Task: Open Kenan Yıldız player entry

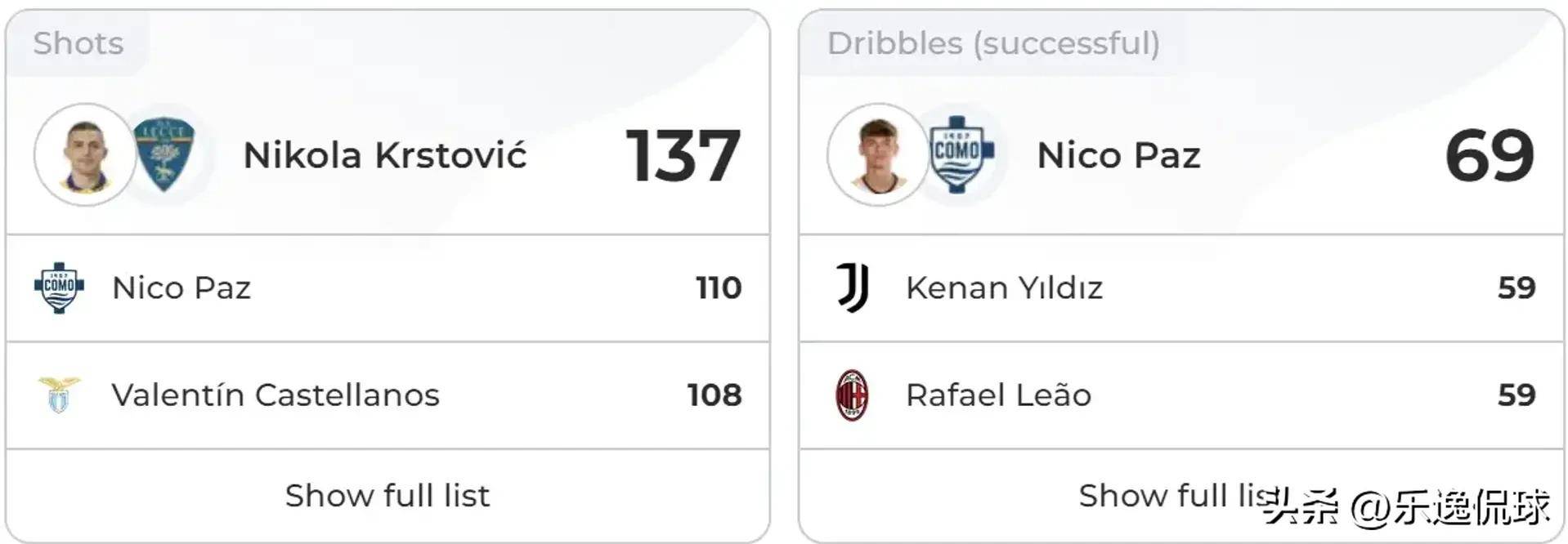Action: [x=1004, y=288]
